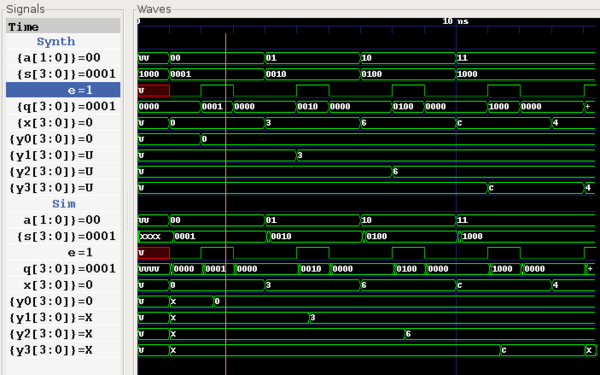Select the Synth group header

pyautogui.click(x=56, y=41)
